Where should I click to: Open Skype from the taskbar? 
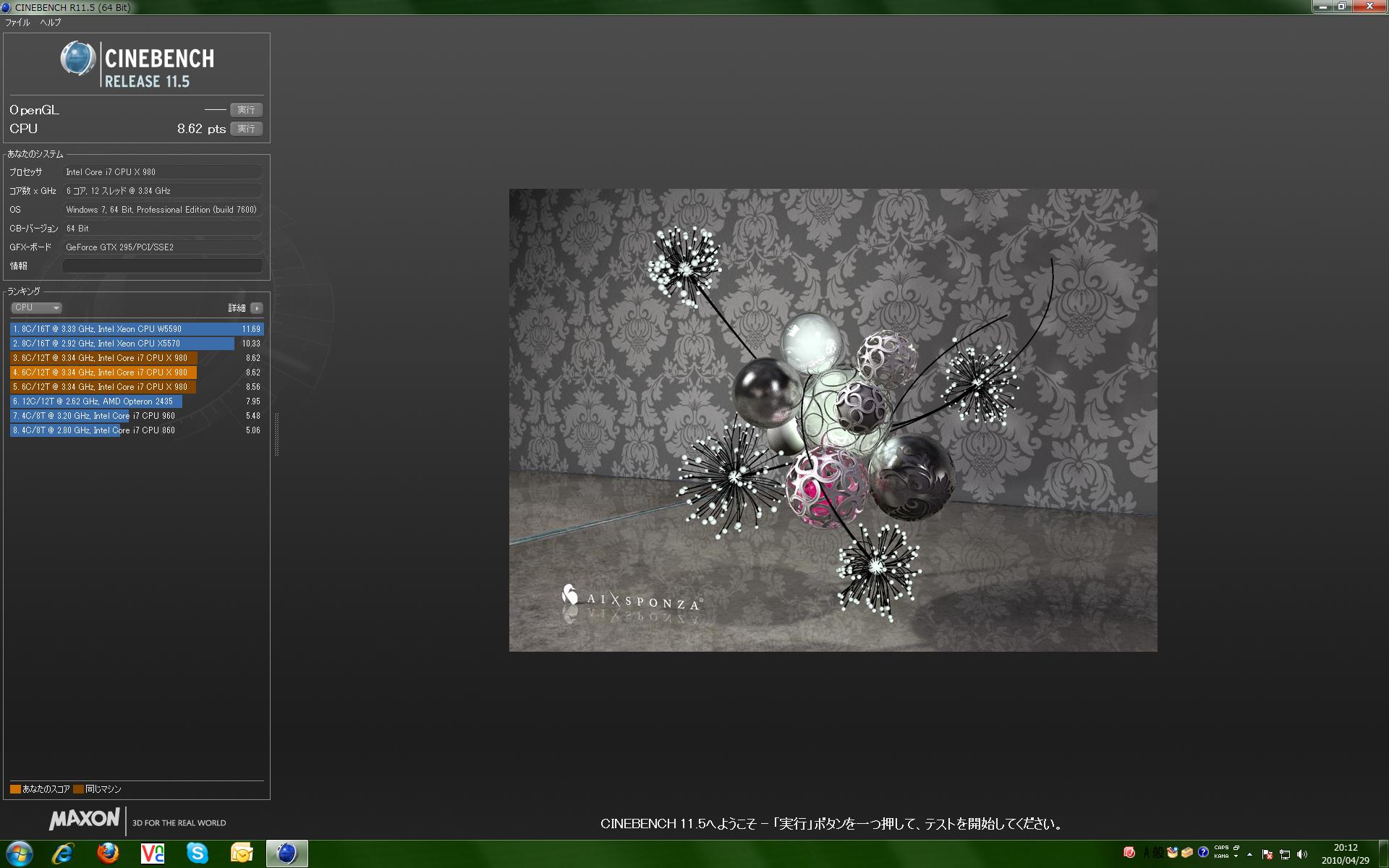[197, 854]
